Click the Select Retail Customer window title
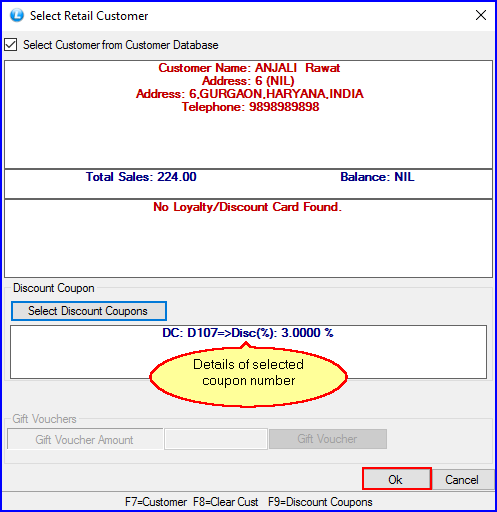Screen dimensions: 497x512 pyautogui.click(x=89, y=16)
